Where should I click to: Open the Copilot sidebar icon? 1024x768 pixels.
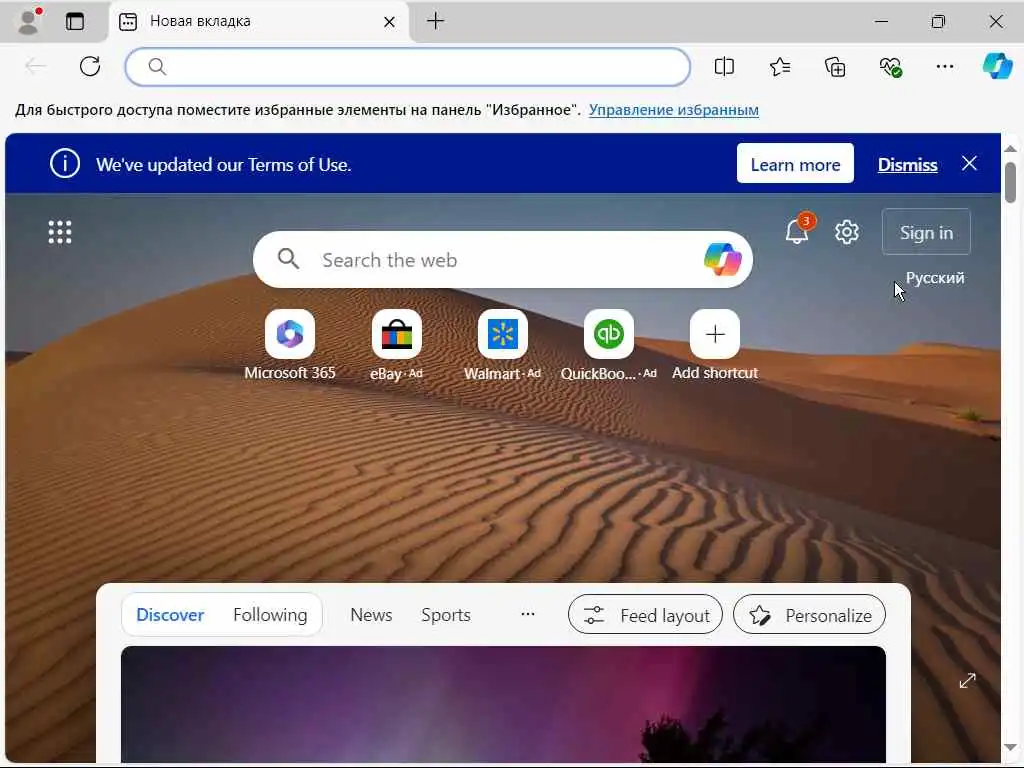[x=997, y=66]
